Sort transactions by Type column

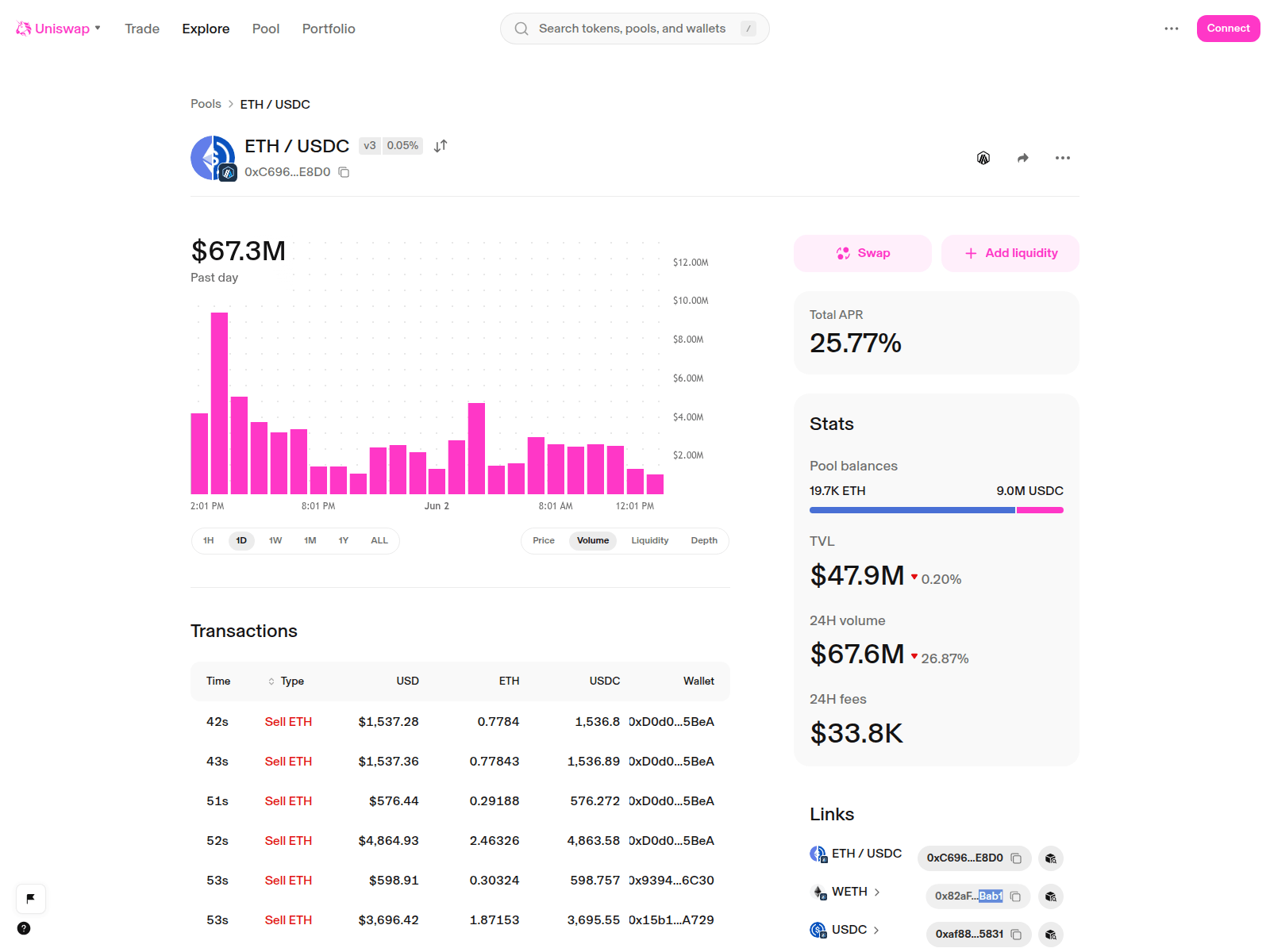tap(286, 681)
